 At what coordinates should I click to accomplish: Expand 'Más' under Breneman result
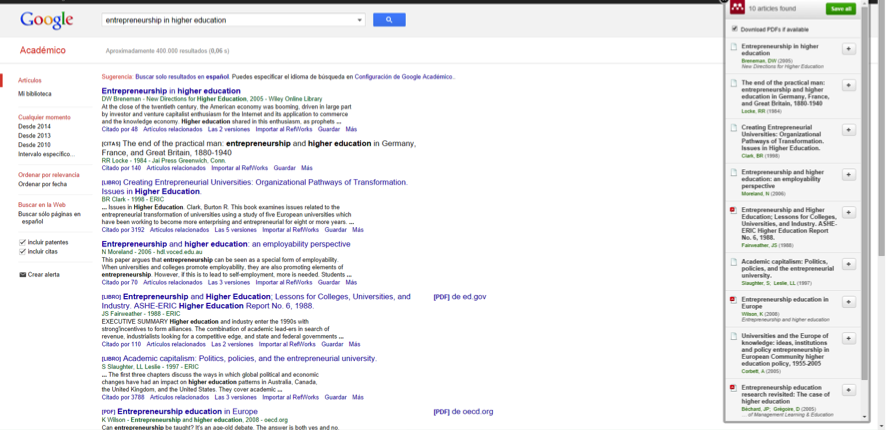click(x=351, y=129)
